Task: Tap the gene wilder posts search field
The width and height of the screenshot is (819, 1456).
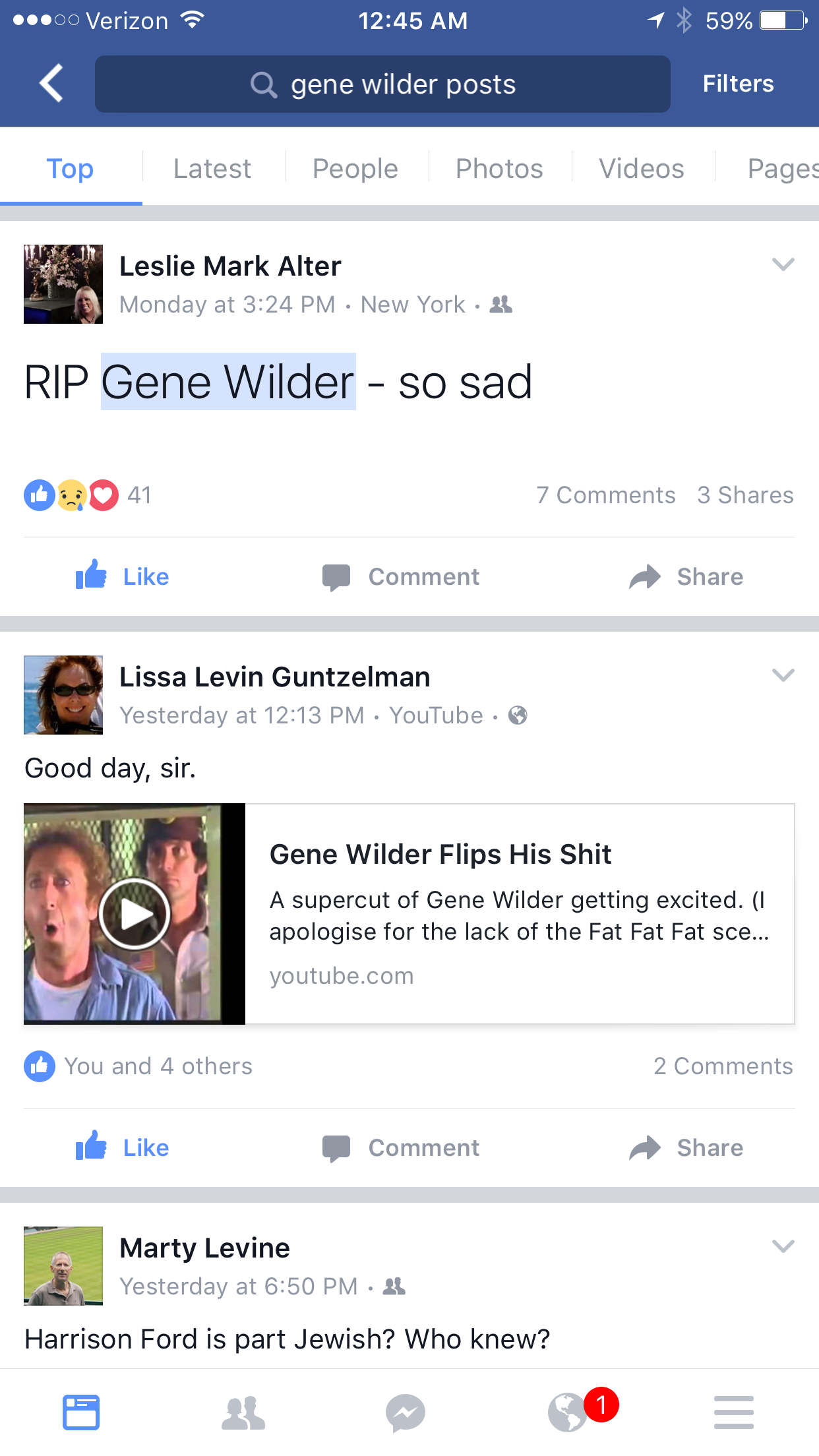Action: pos(382,84)
